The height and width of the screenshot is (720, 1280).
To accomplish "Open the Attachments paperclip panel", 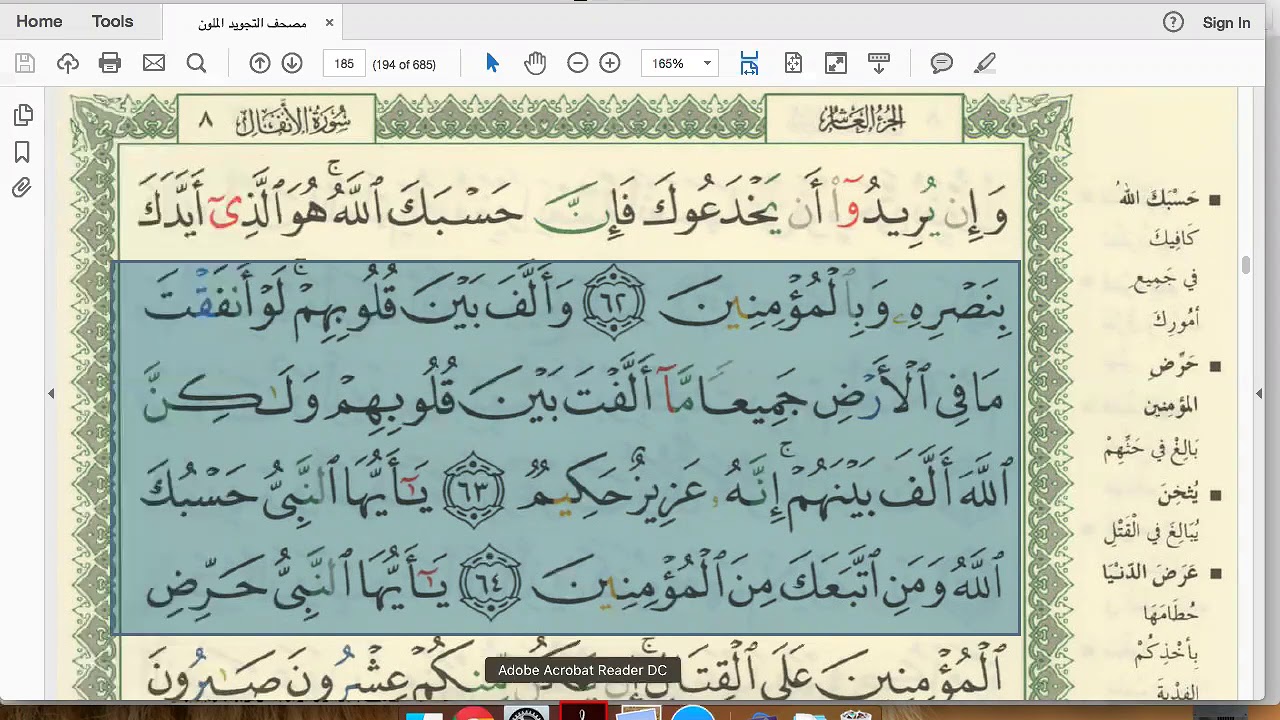I will (22, 188).
